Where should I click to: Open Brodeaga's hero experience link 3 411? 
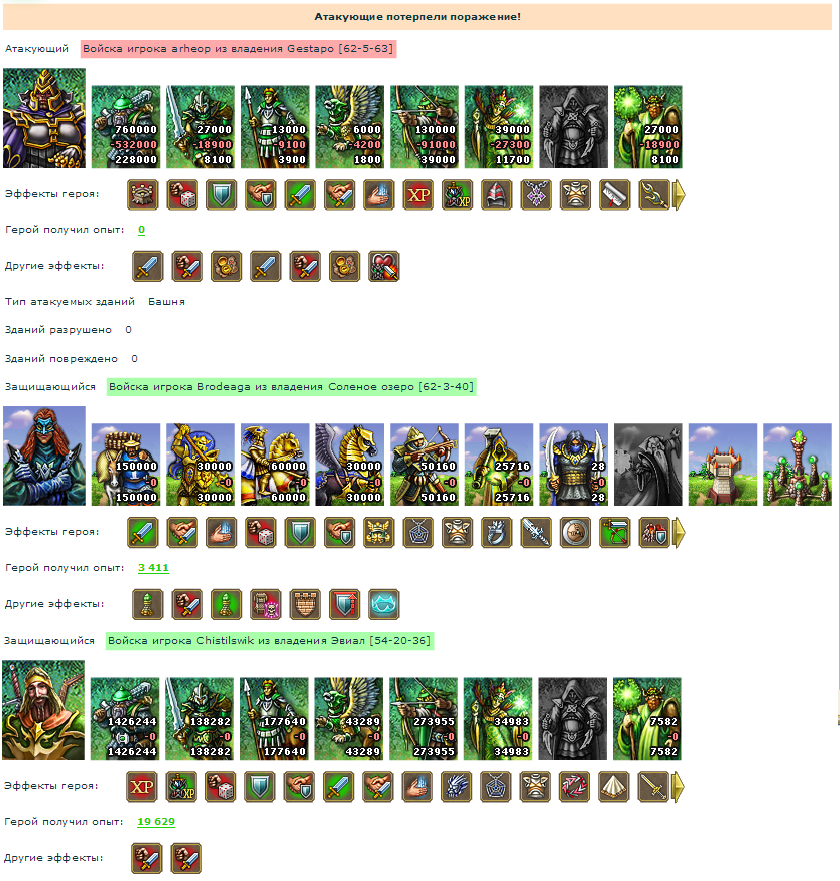pyautogui.click(x=153, y=567)
